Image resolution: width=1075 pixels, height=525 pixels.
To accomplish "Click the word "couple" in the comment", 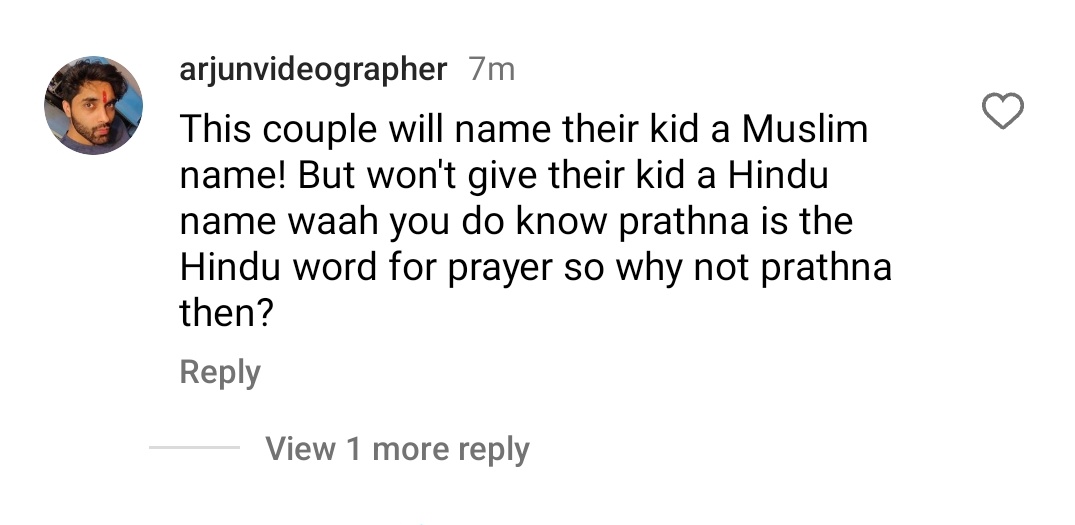I will tap(319, 130).
